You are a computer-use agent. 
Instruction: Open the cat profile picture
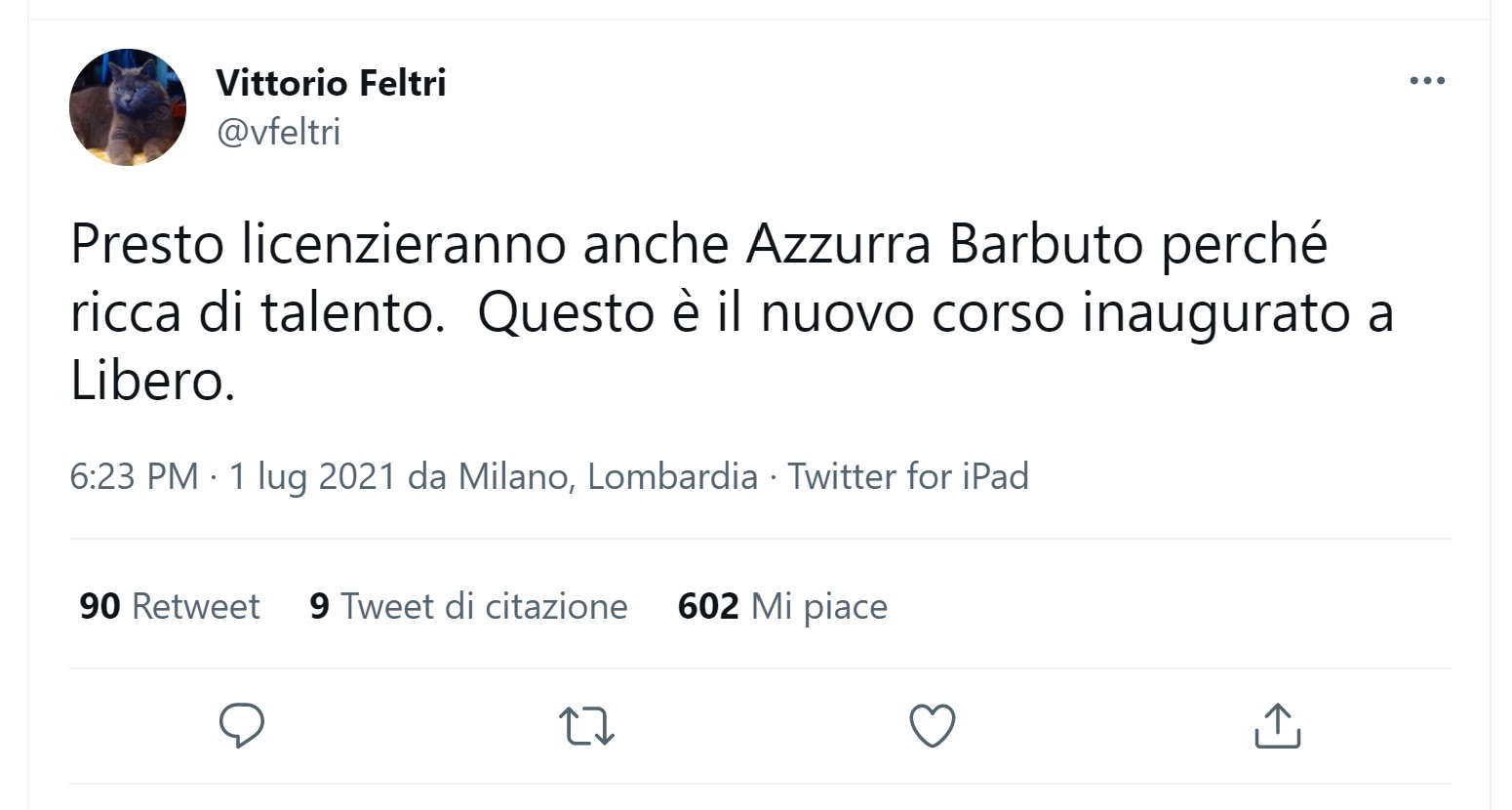(128, 107)
